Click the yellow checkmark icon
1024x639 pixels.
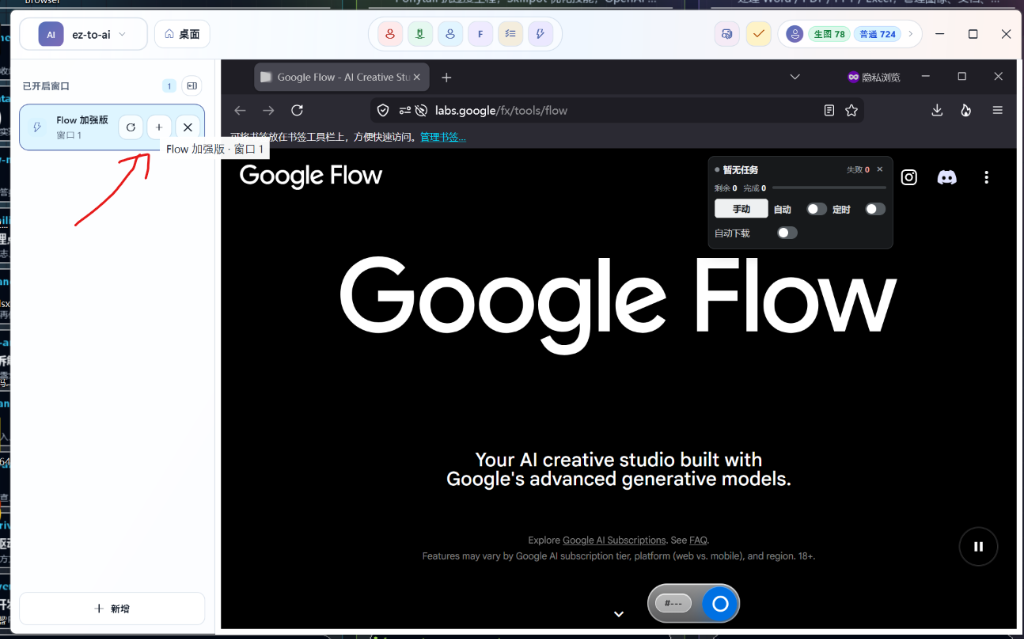pos(758,34)
